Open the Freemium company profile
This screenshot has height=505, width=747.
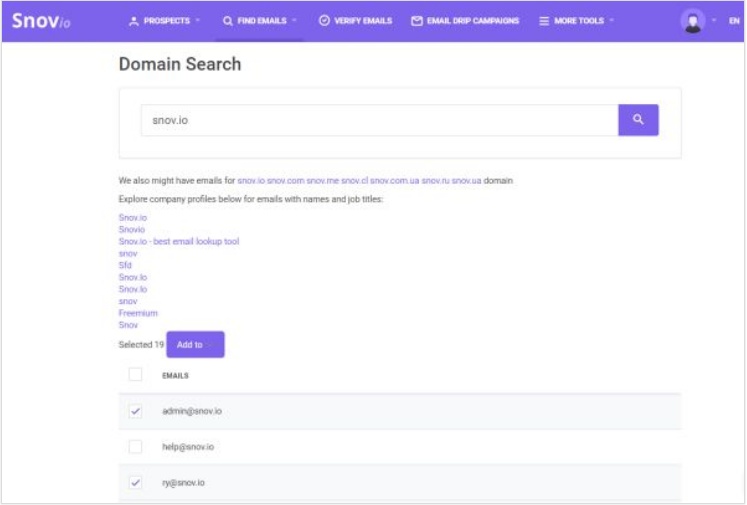pos(138,313)
